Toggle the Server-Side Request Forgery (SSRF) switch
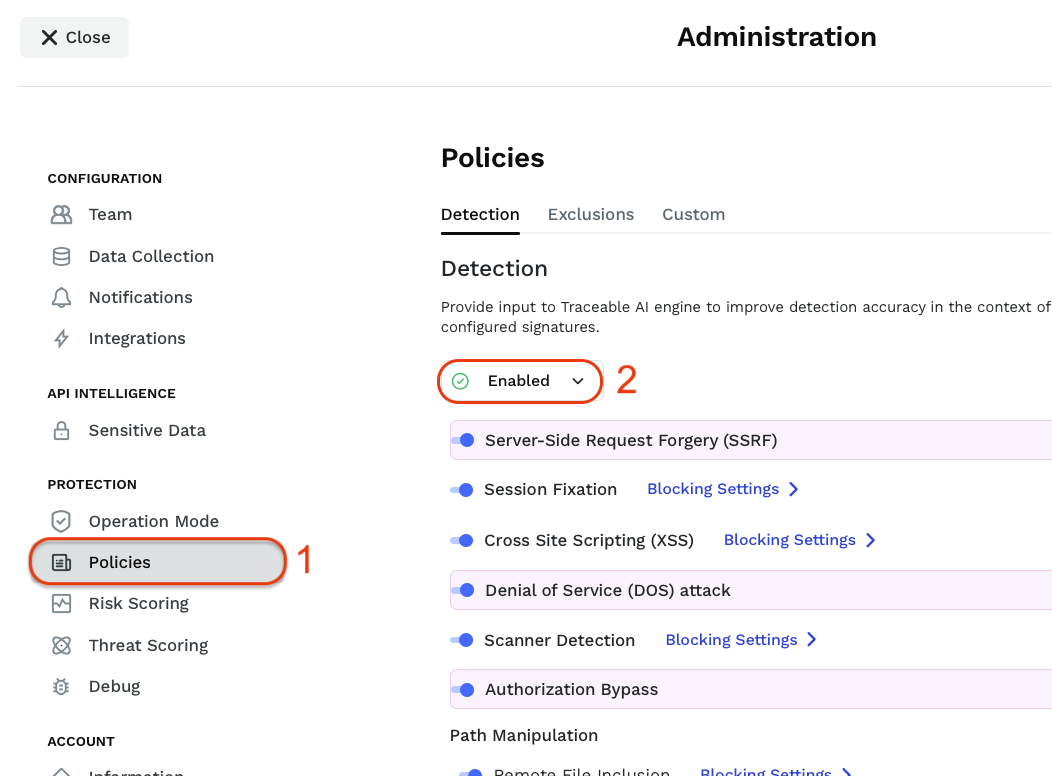1052x776 pixels. click(463, 440)
